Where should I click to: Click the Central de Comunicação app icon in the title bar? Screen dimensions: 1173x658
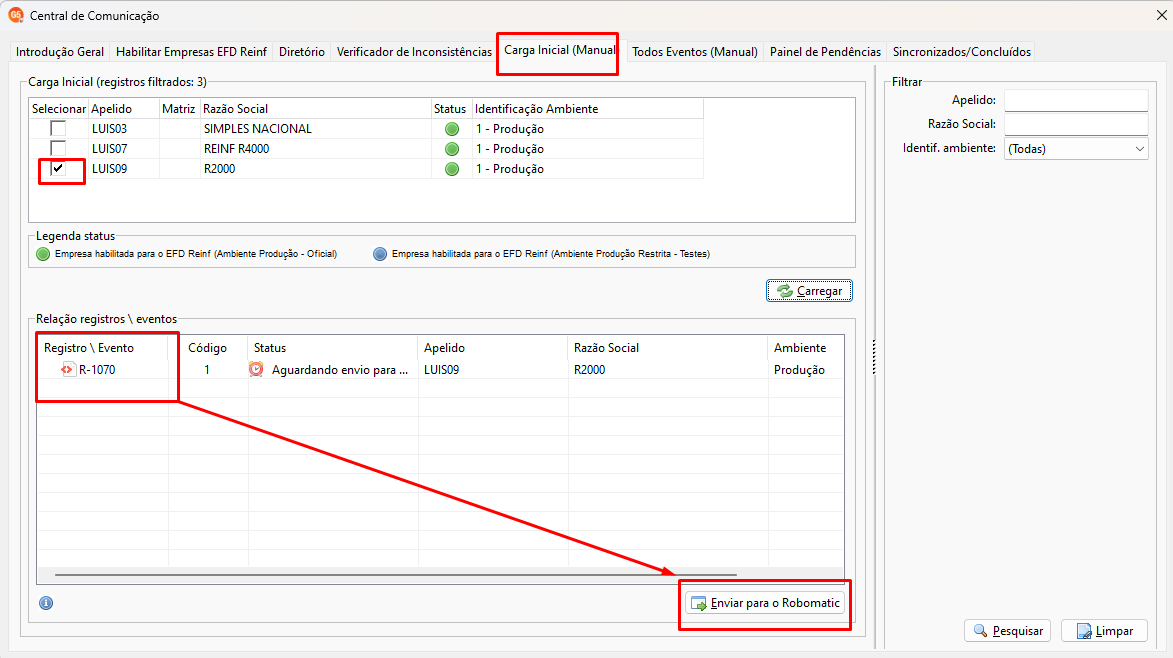(x=16, y=15)
